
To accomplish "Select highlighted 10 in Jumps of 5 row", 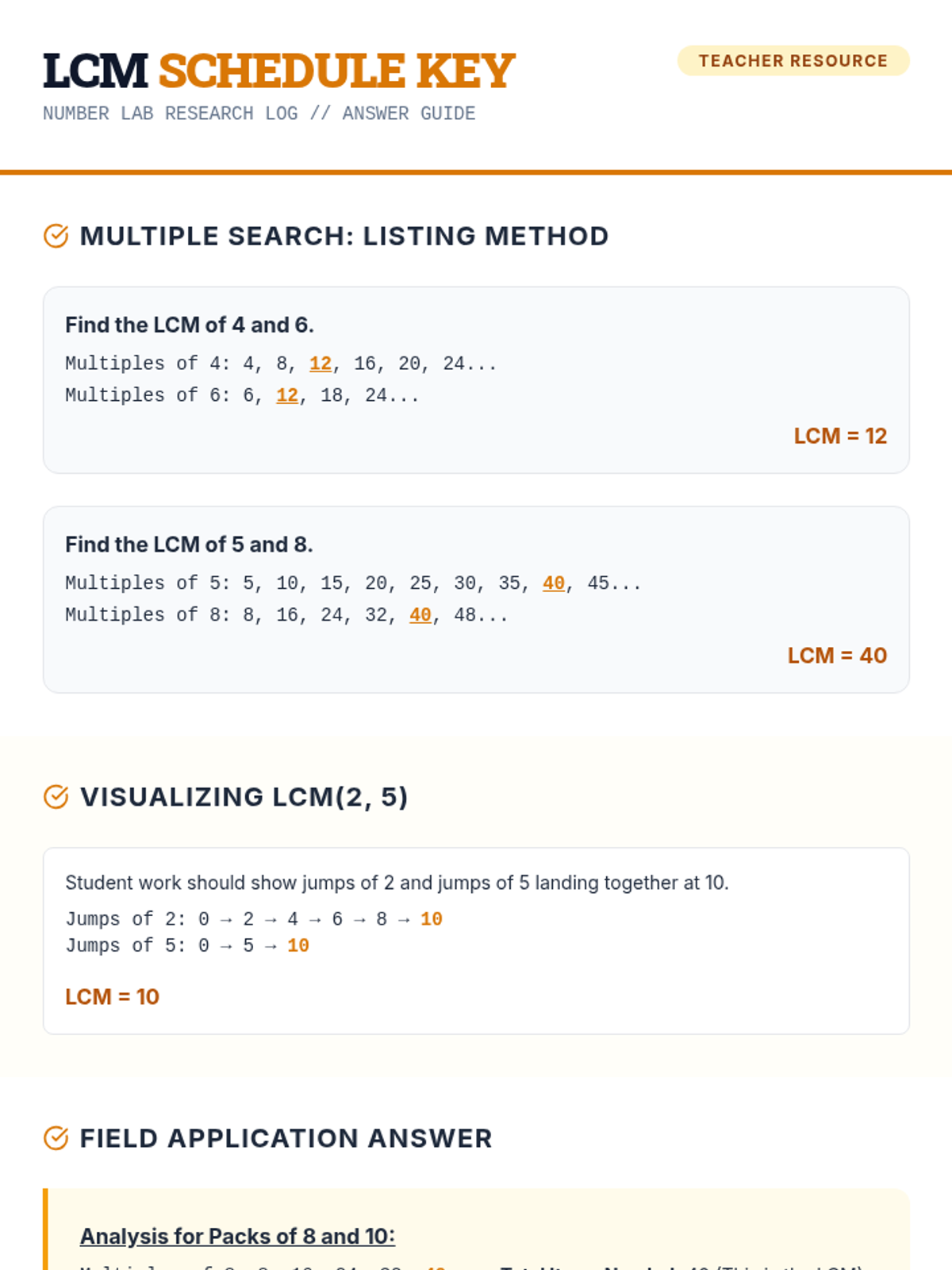I will pos(298,946).
